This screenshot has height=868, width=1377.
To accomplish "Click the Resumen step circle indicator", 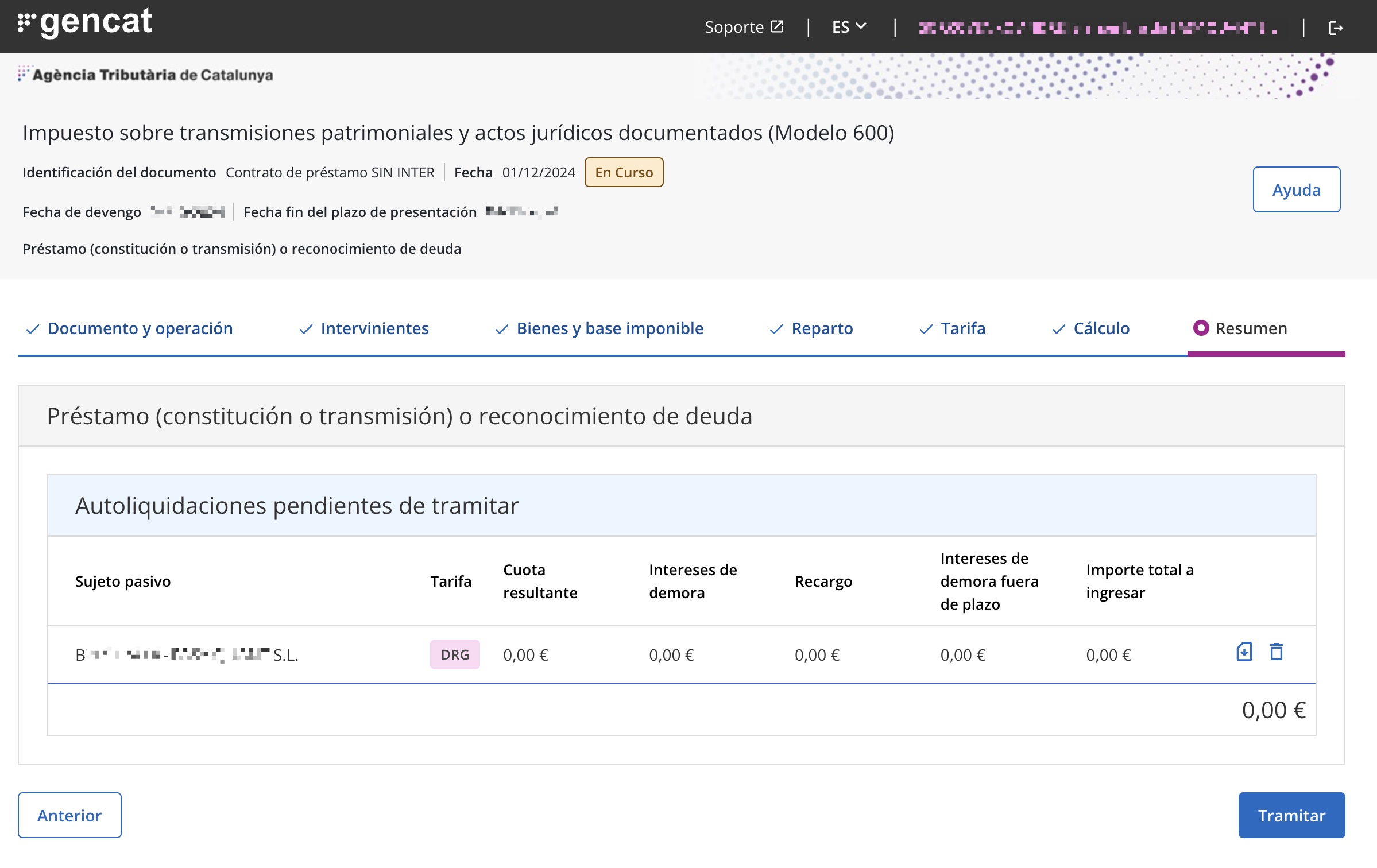I will (1201, 328).
